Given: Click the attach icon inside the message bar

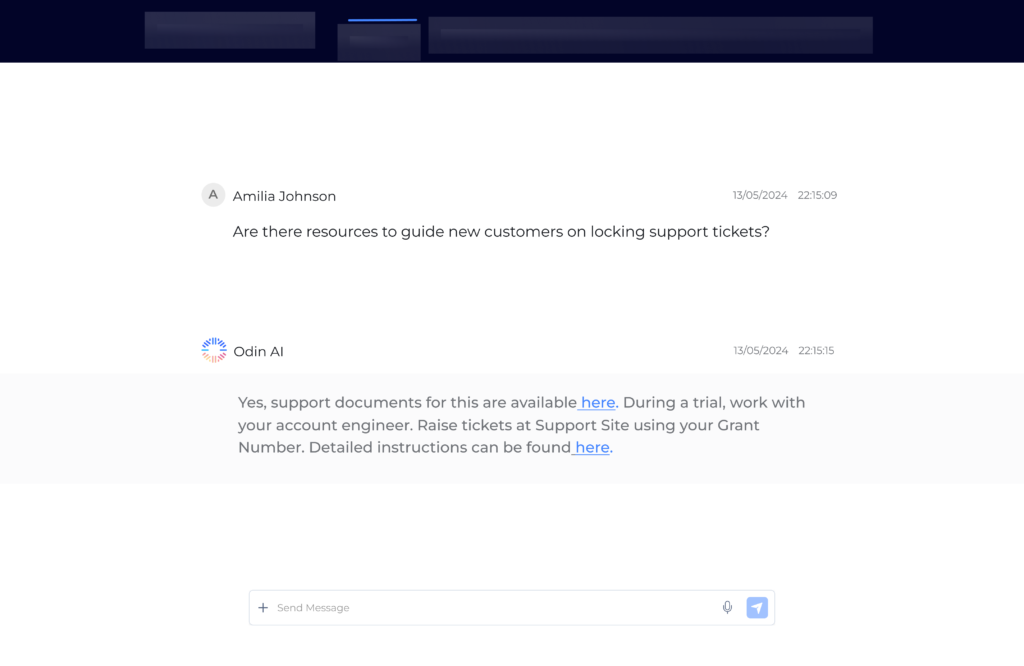Looking at the screenshot, I should pos(263,607).
